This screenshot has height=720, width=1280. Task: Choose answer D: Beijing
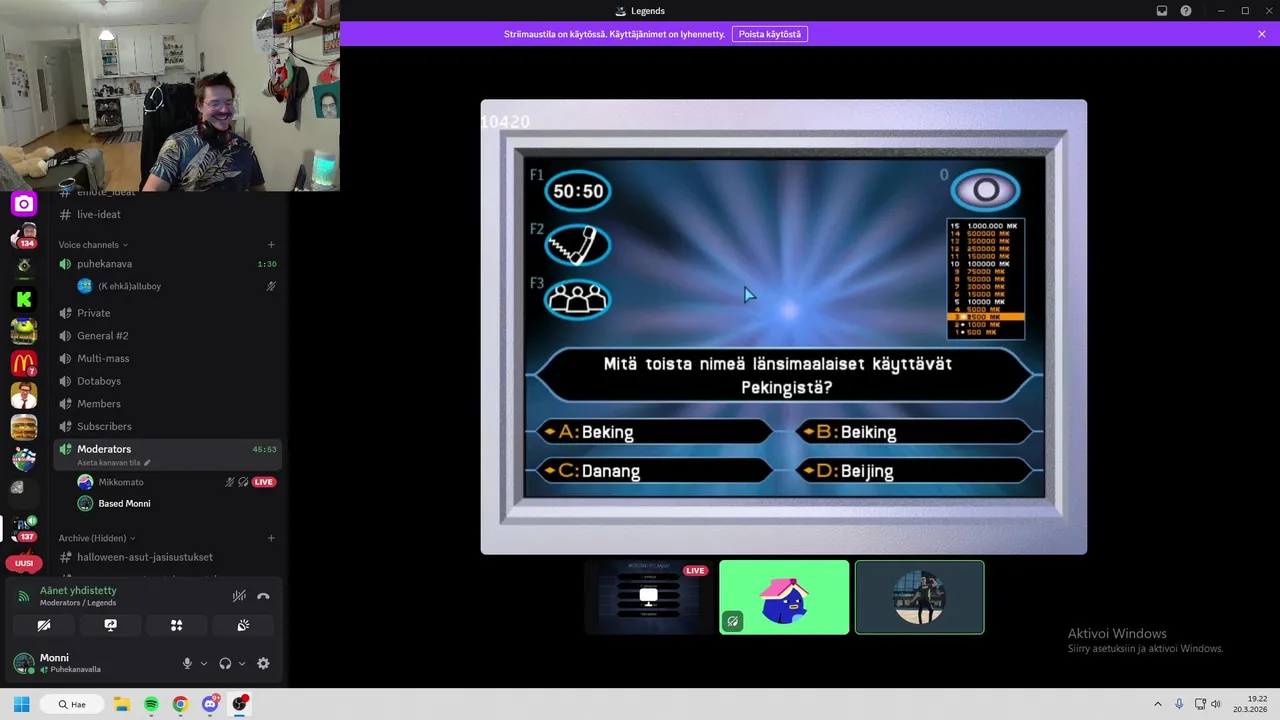914,470
